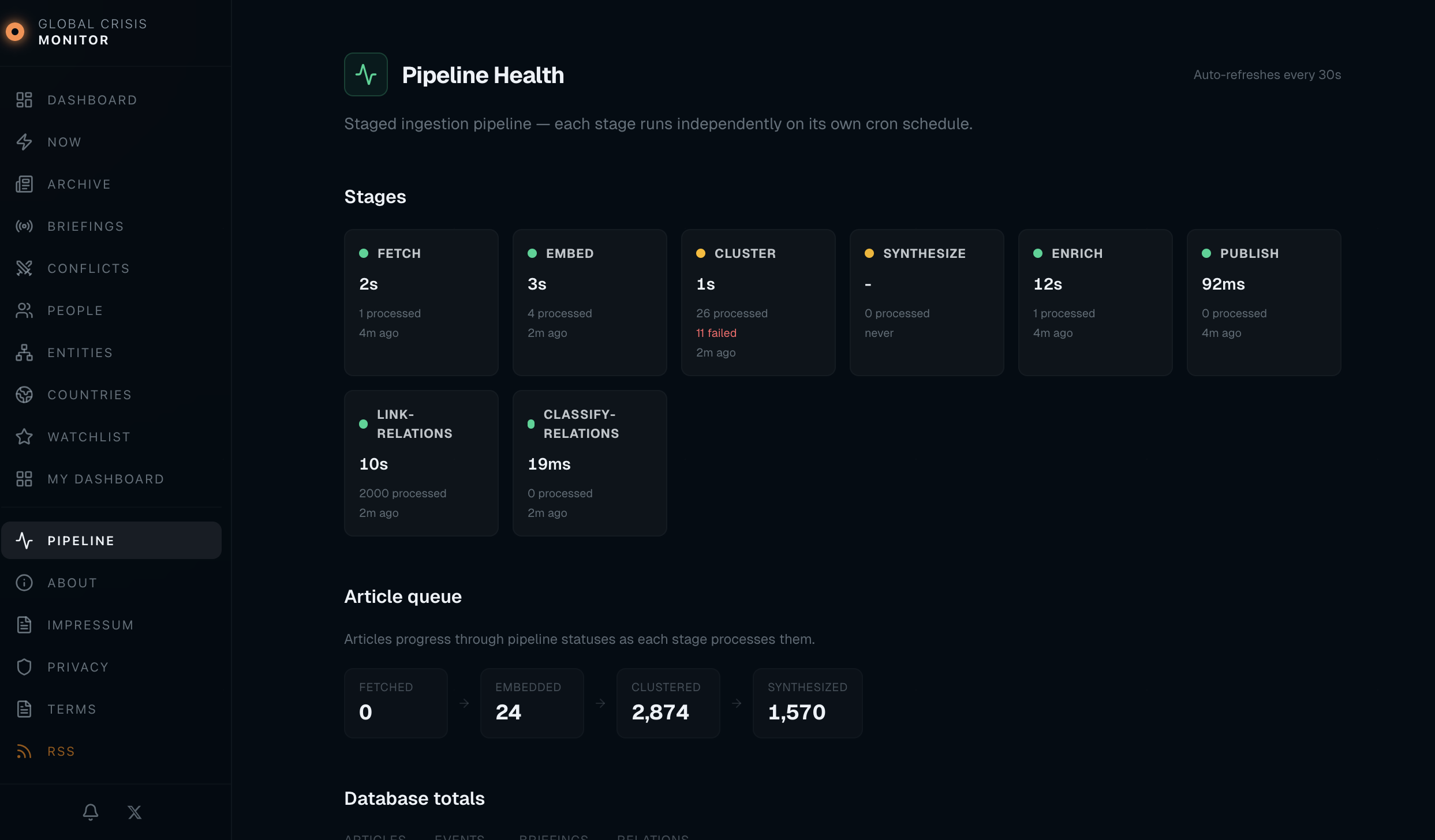Click the Conflicts crossed-swords icon

[x=24, y=268]
